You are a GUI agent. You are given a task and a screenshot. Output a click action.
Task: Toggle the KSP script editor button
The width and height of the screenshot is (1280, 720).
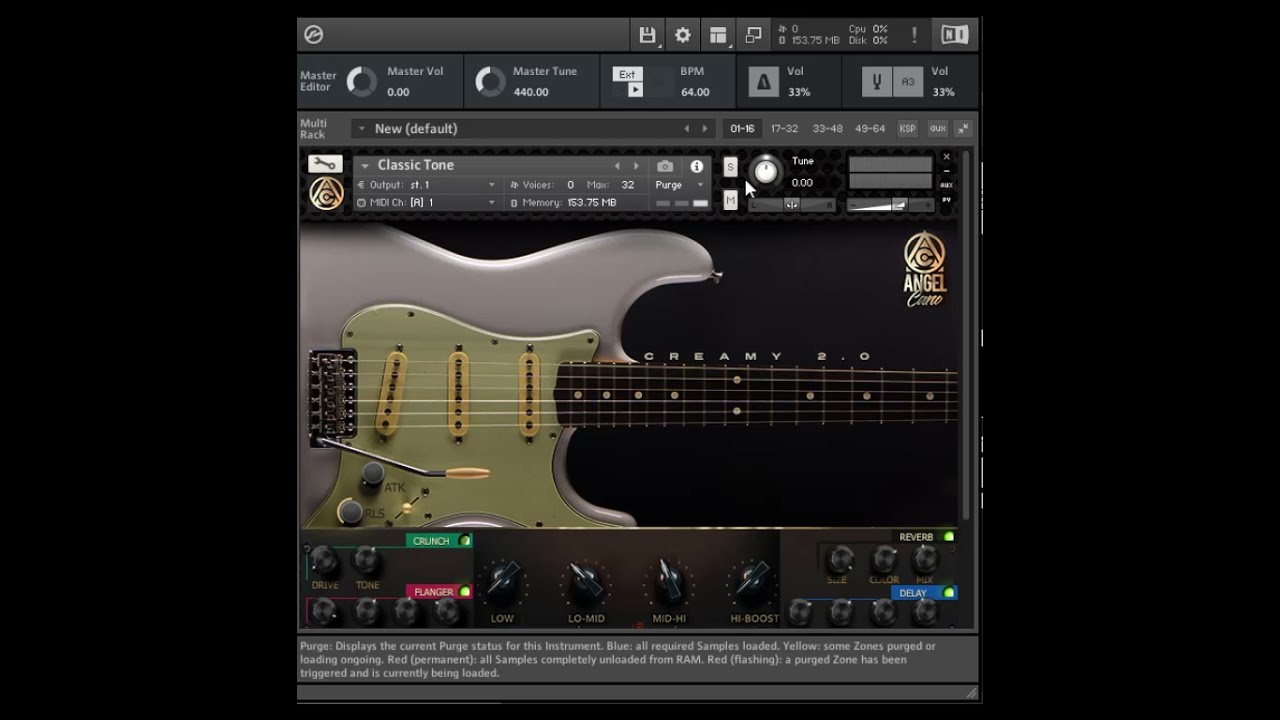(907, 128)
